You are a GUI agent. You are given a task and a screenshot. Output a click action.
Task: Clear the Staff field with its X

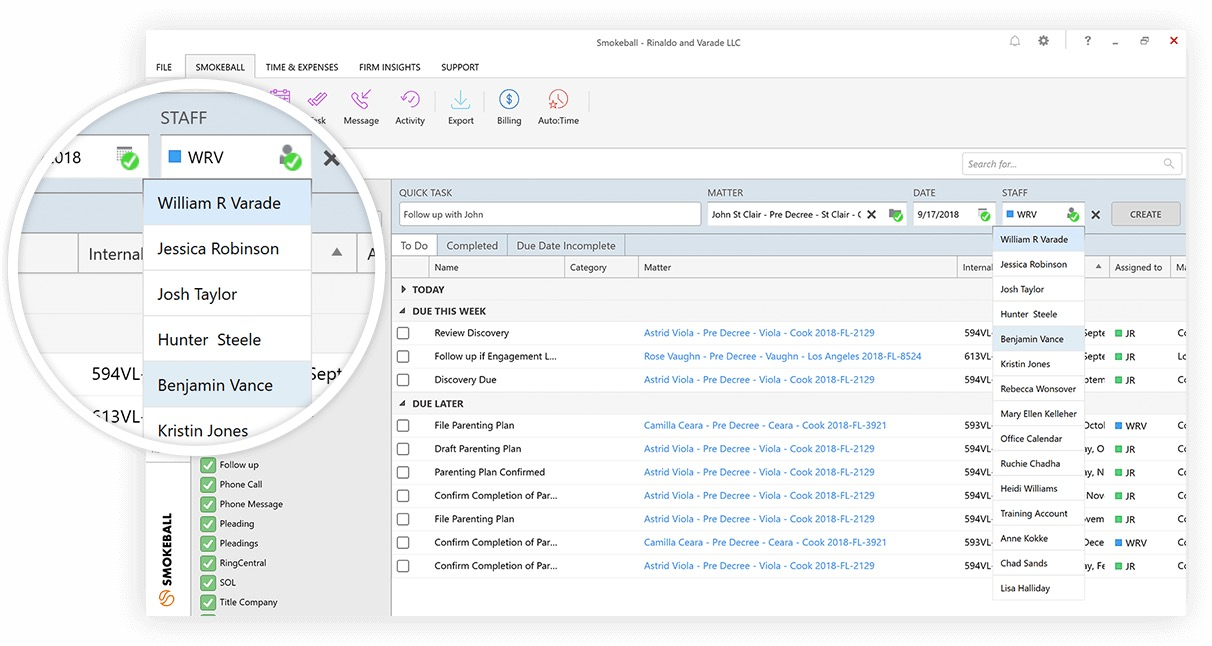coord(1095,214)
